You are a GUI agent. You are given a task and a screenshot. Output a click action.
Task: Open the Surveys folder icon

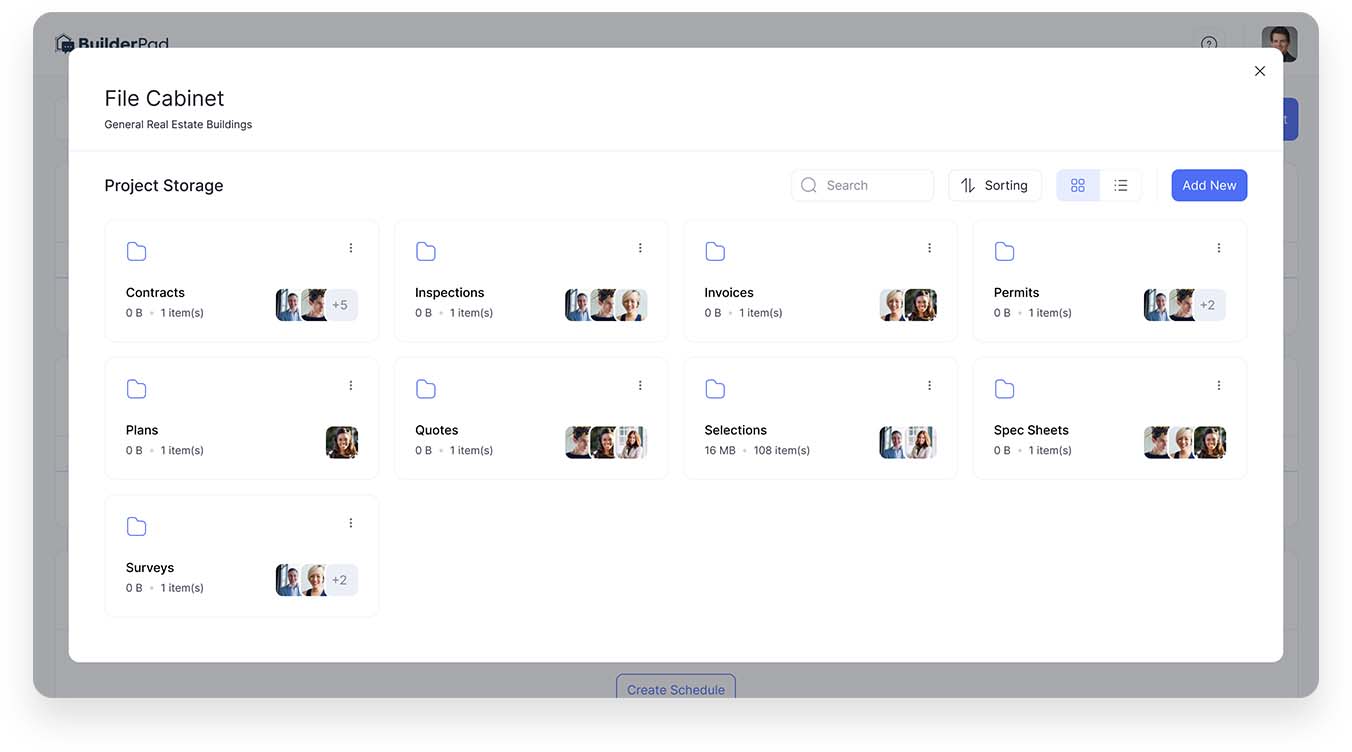point(137,526)
